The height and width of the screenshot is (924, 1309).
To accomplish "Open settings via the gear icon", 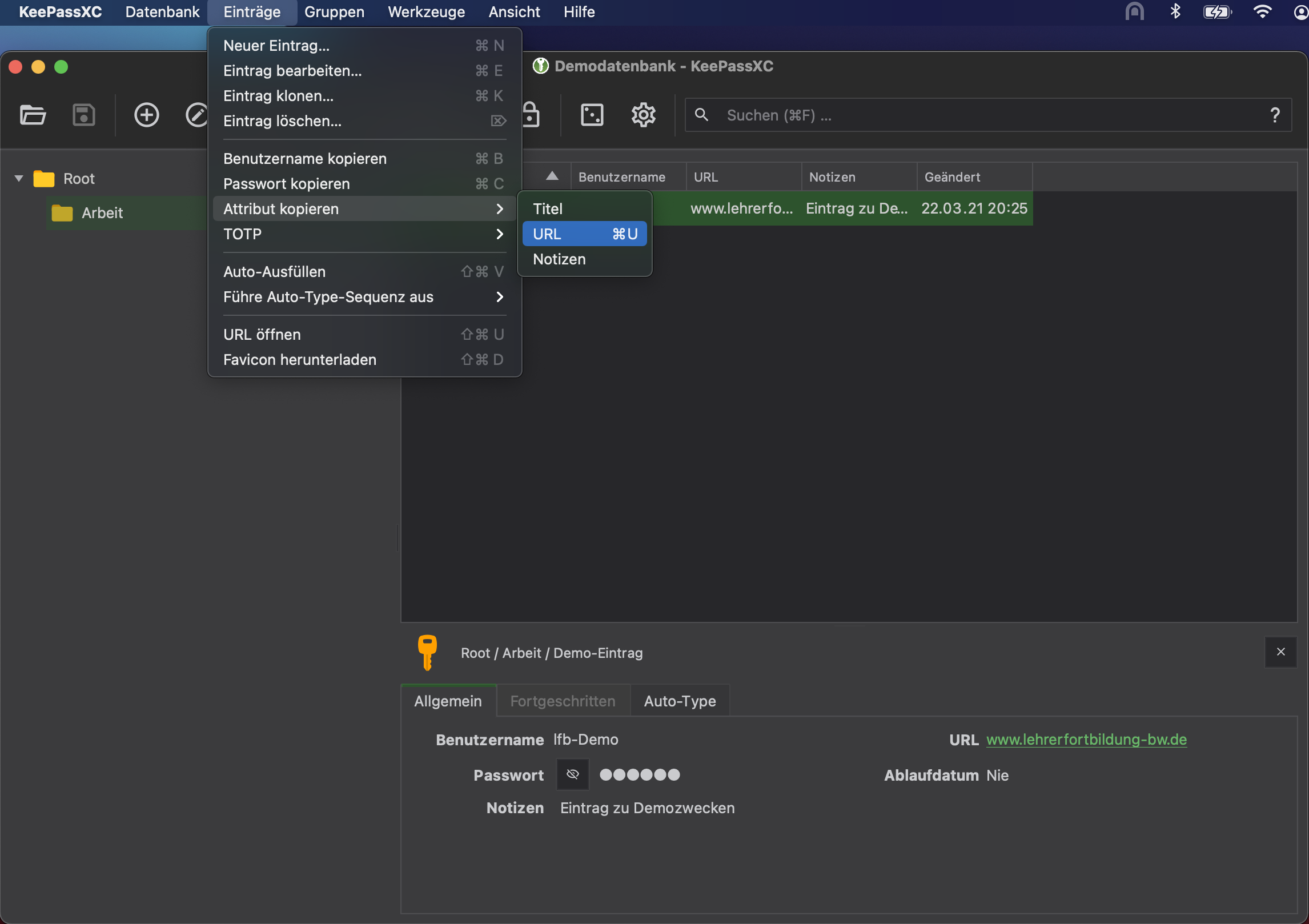I will tap(643, 115).
